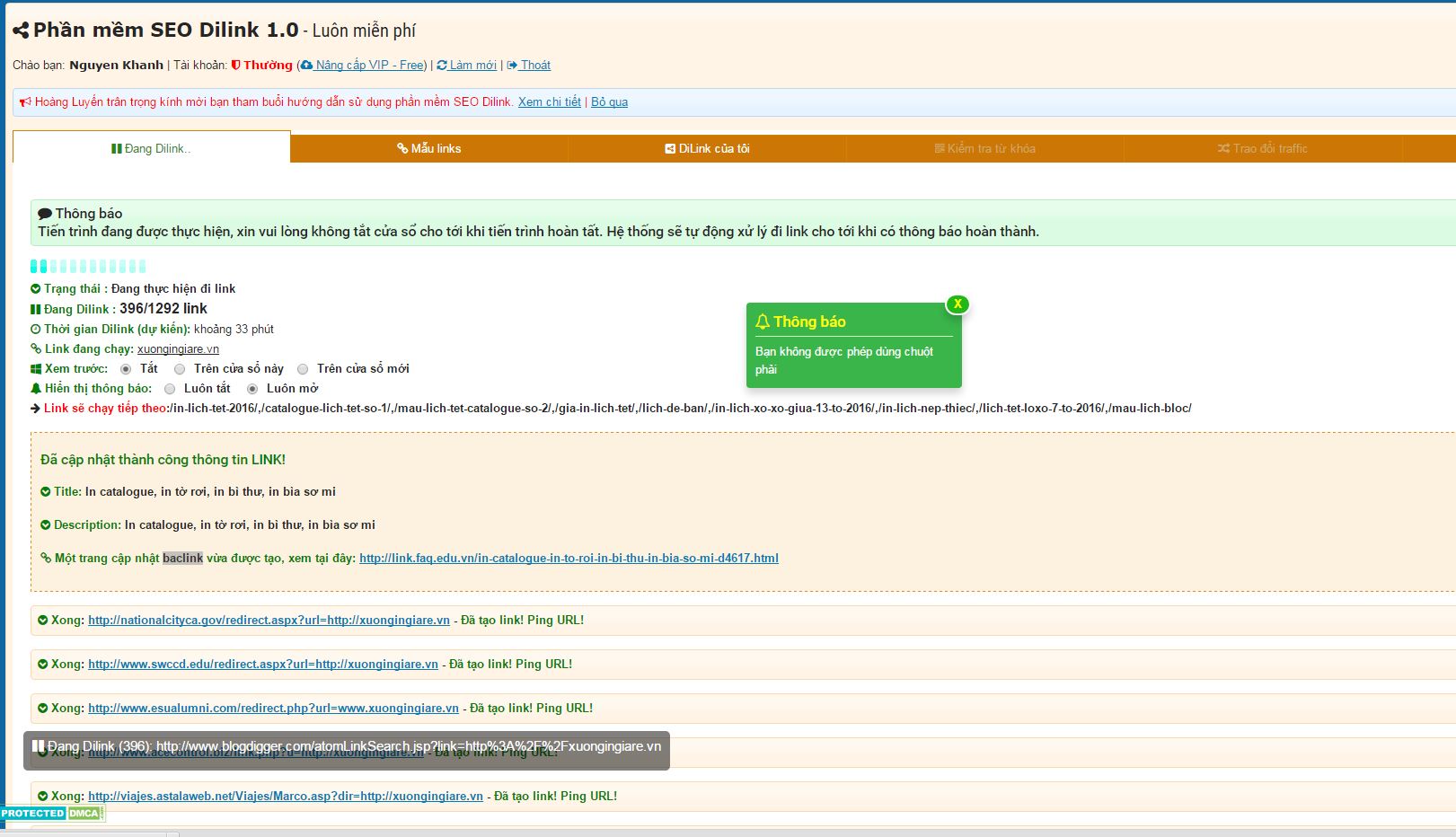Click the Protected DMCA badge
Image resolution: width=1456 pixels, height=837 pixels.
52,814
